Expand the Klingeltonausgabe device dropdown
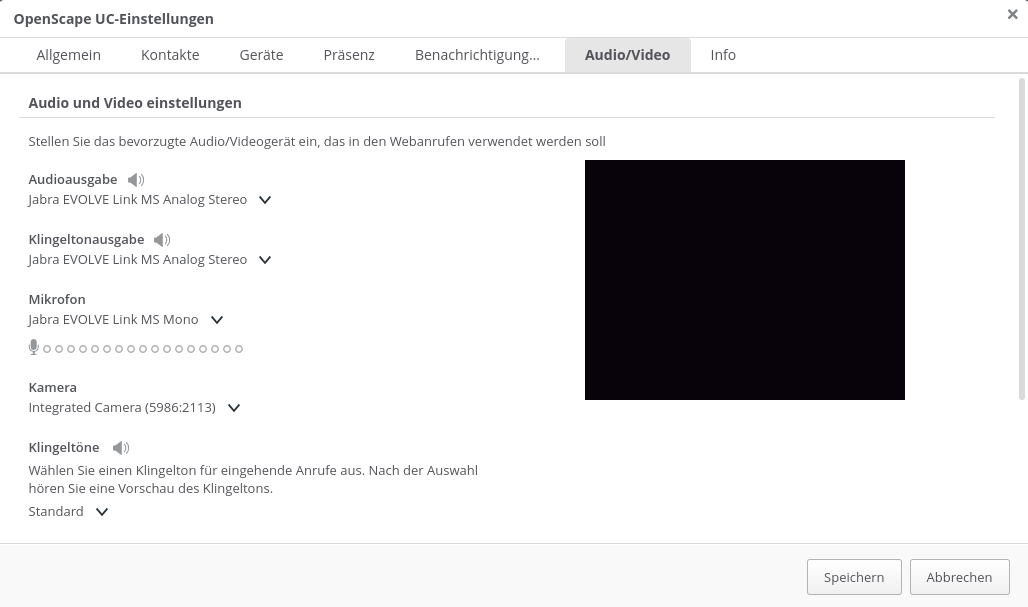This screenshot has width=1028, height=607. 265,260
